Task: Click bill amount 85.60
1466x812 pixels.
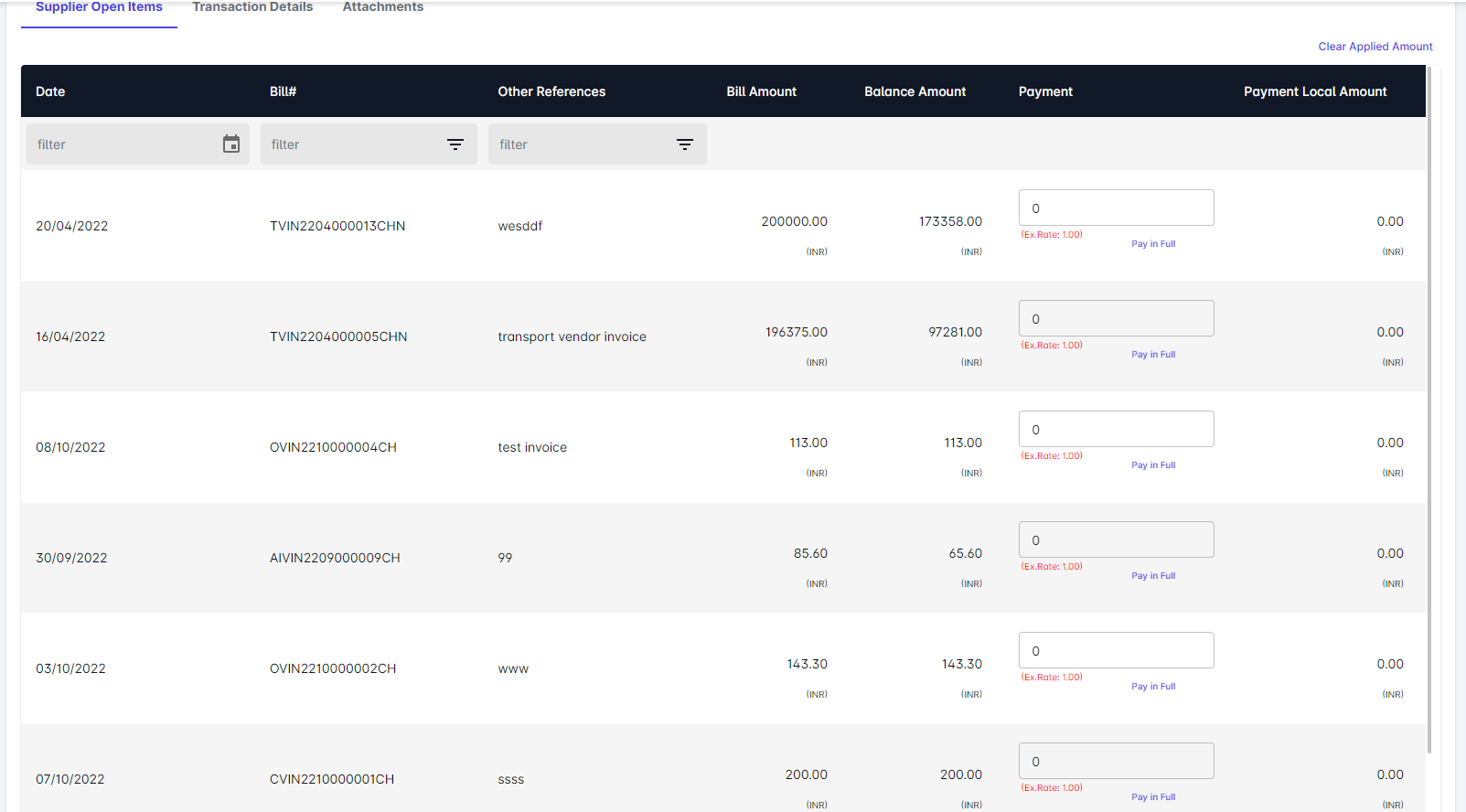Action: coord(810,553)
